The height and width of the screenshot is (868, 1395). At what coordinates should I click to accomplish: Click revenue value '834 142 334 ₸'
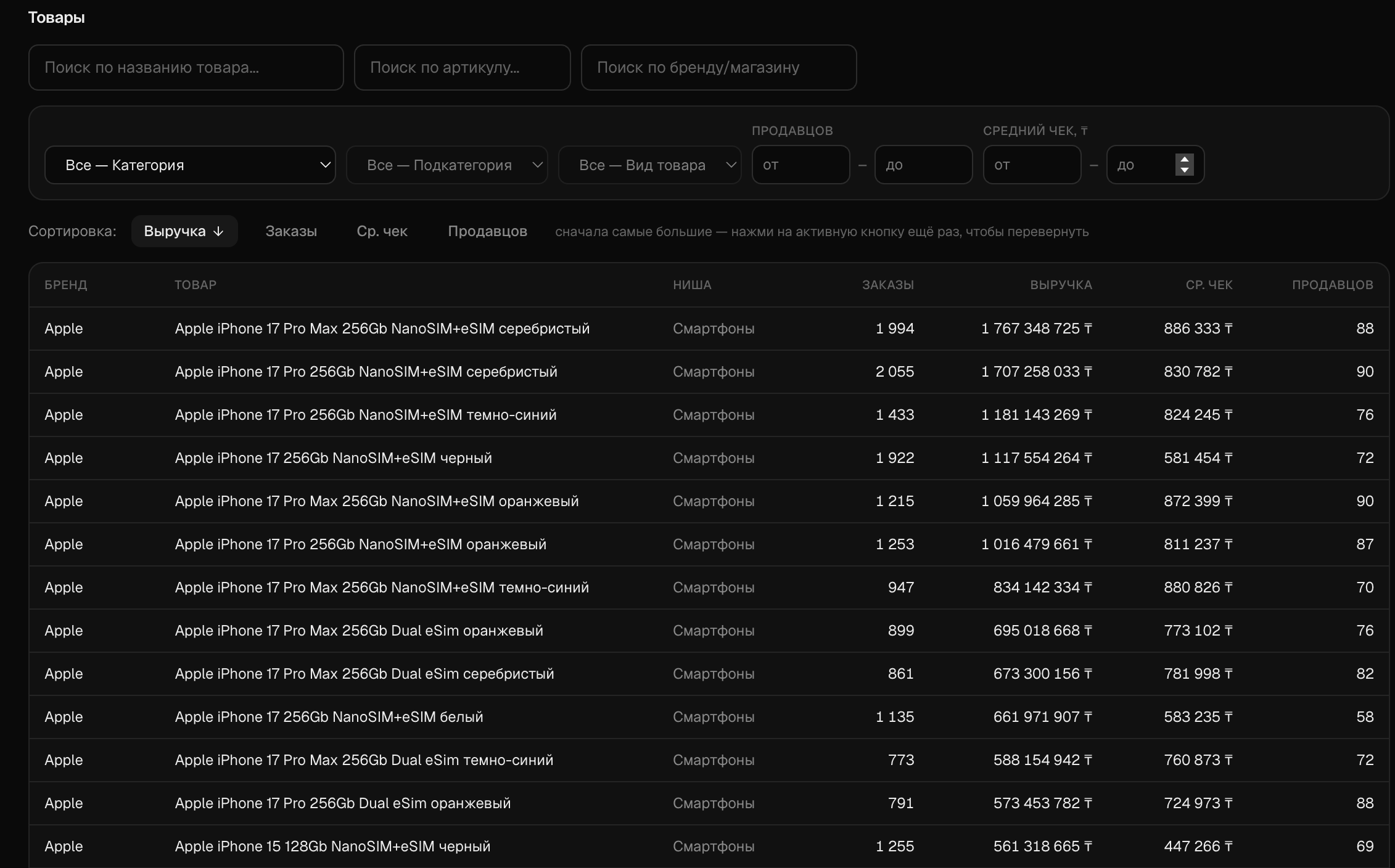pos(1043,588)
